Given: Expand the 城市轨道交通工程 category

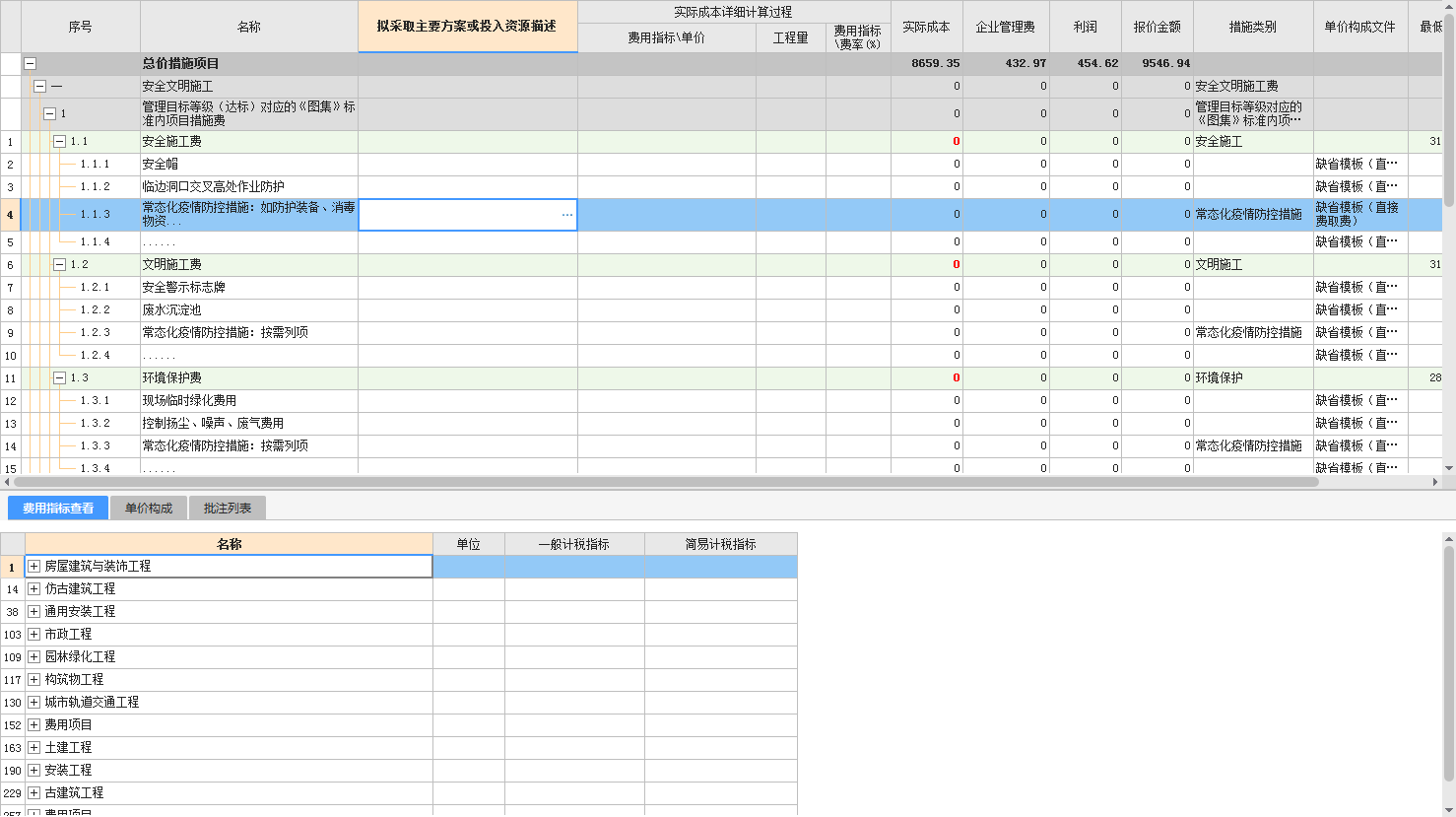Looking at the screenshot, I should pyautogui.click(x=33, y=703).
